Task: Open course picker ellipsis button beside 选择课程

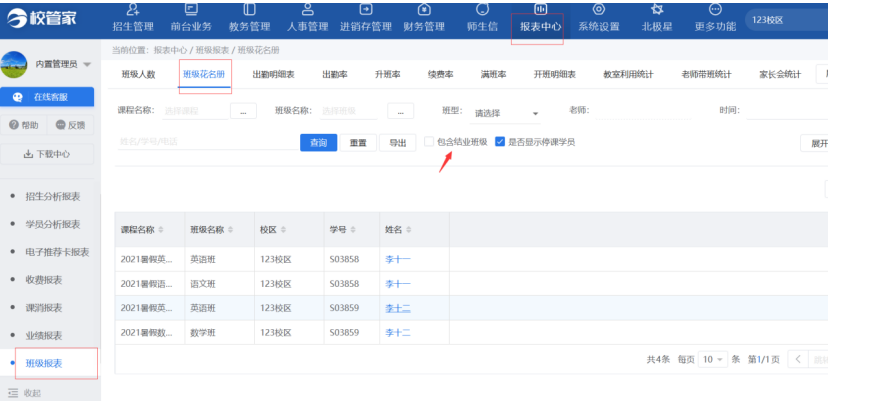Action: [244, 111]
